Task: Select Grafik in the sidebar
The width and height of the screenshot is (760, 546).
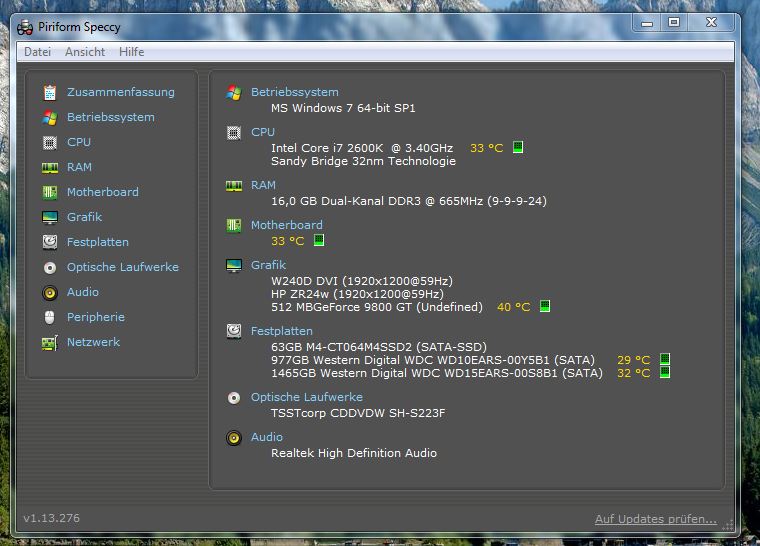Action: (x=84, y=217)
